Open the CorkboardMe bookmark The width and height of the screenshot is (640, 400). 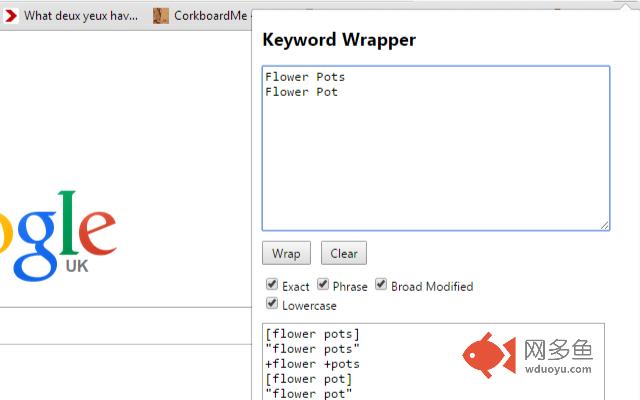[x=200, y=16]
